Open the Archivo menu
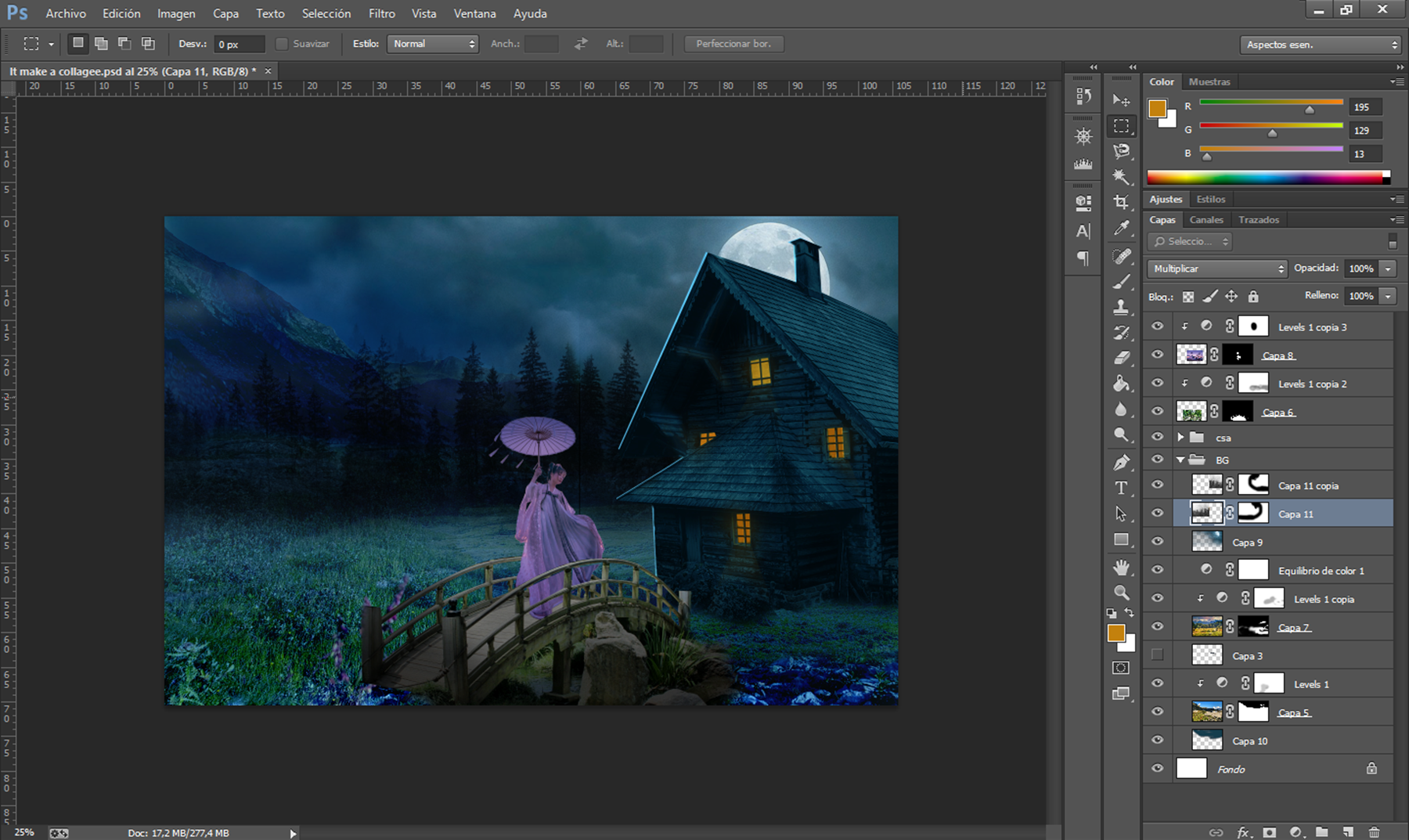The height and width of the screenshot is (840, 1409). click(66, 13)
